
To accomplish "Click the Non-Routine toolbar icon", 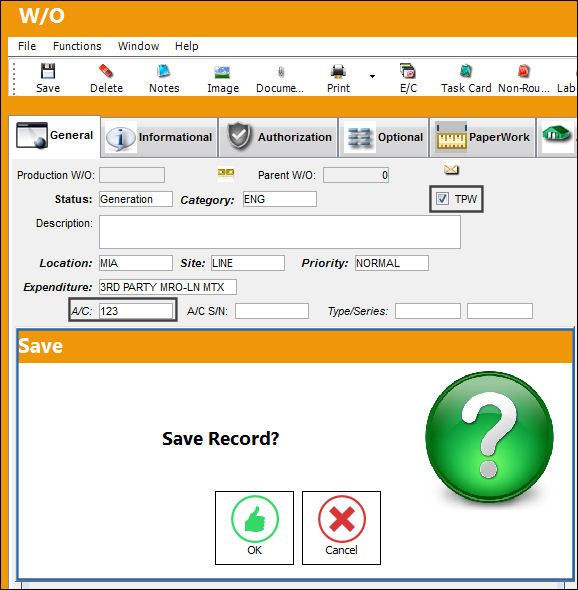I will (x=523, y=71).
